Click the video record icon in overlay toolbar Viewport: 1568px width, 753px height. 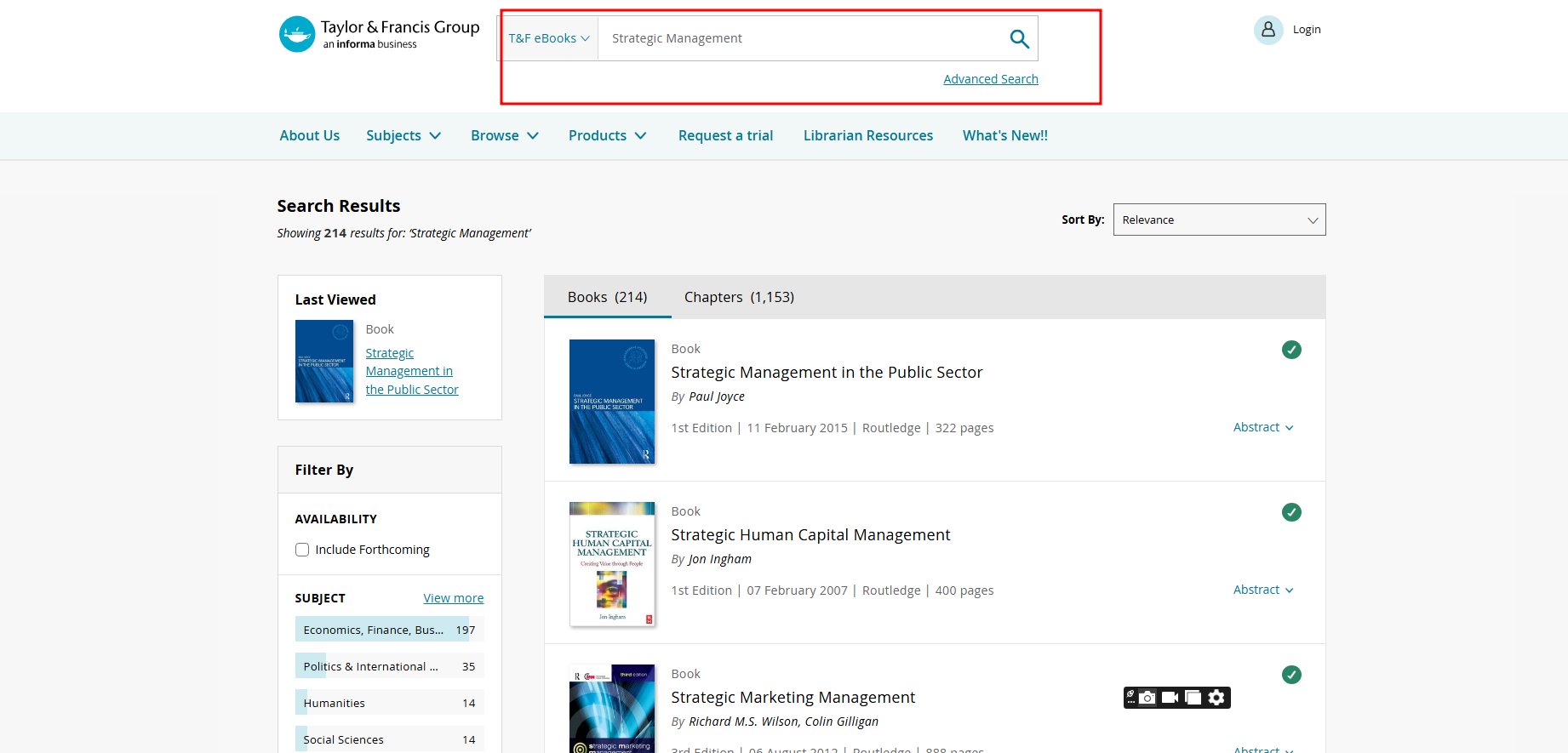[1170, 698]
